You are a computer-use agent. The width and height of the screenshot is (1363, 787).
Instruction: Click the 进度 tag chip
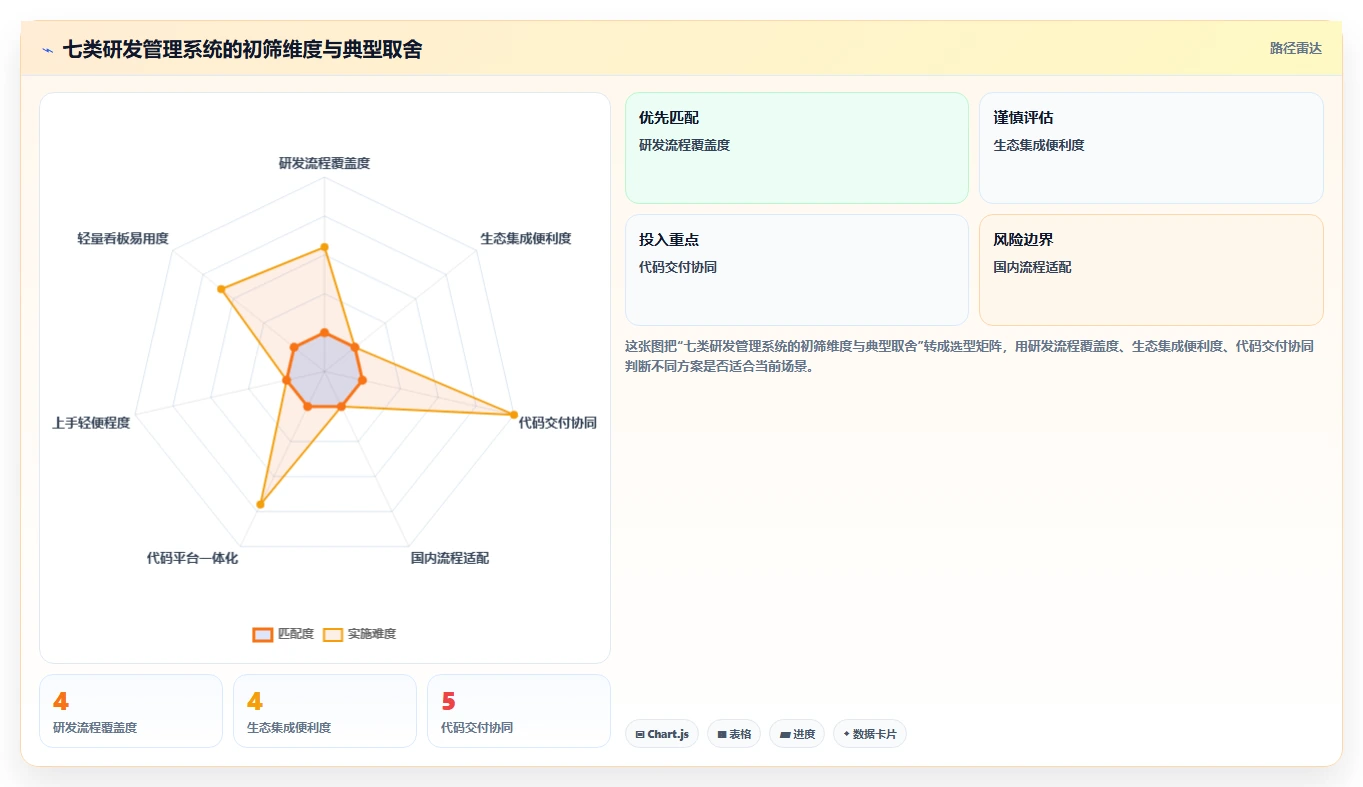(x=797, y=734)
